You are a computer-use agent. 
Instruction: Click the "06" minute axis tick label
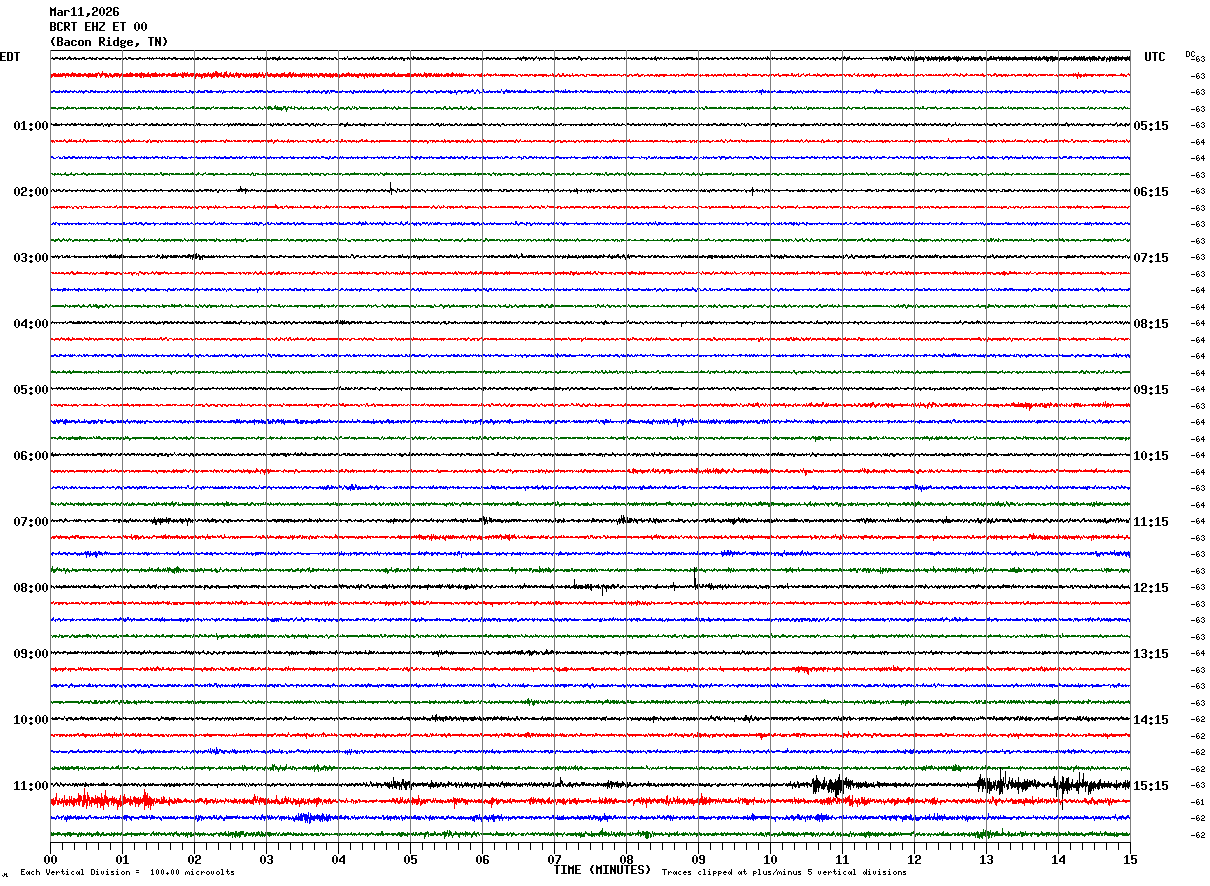482,860
